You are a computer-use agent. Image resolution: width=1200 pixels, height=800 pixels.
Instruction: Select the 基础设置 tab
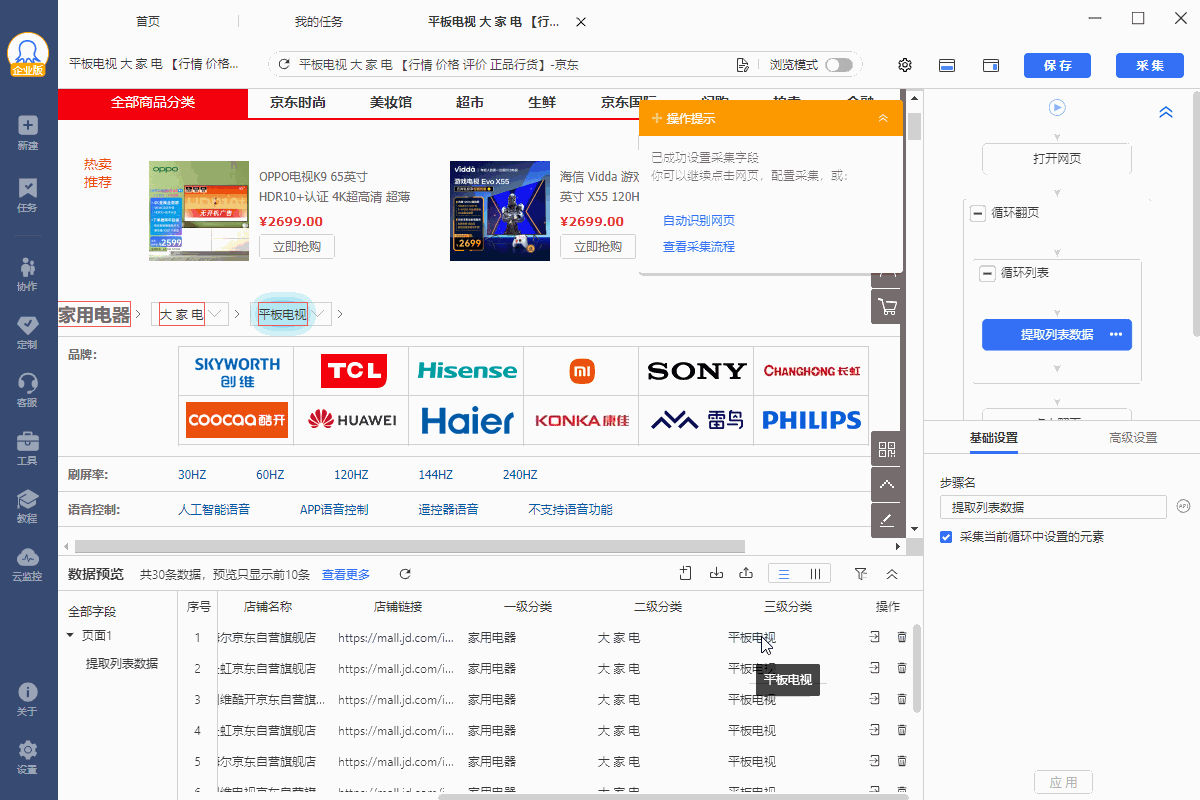coord(994,438)
